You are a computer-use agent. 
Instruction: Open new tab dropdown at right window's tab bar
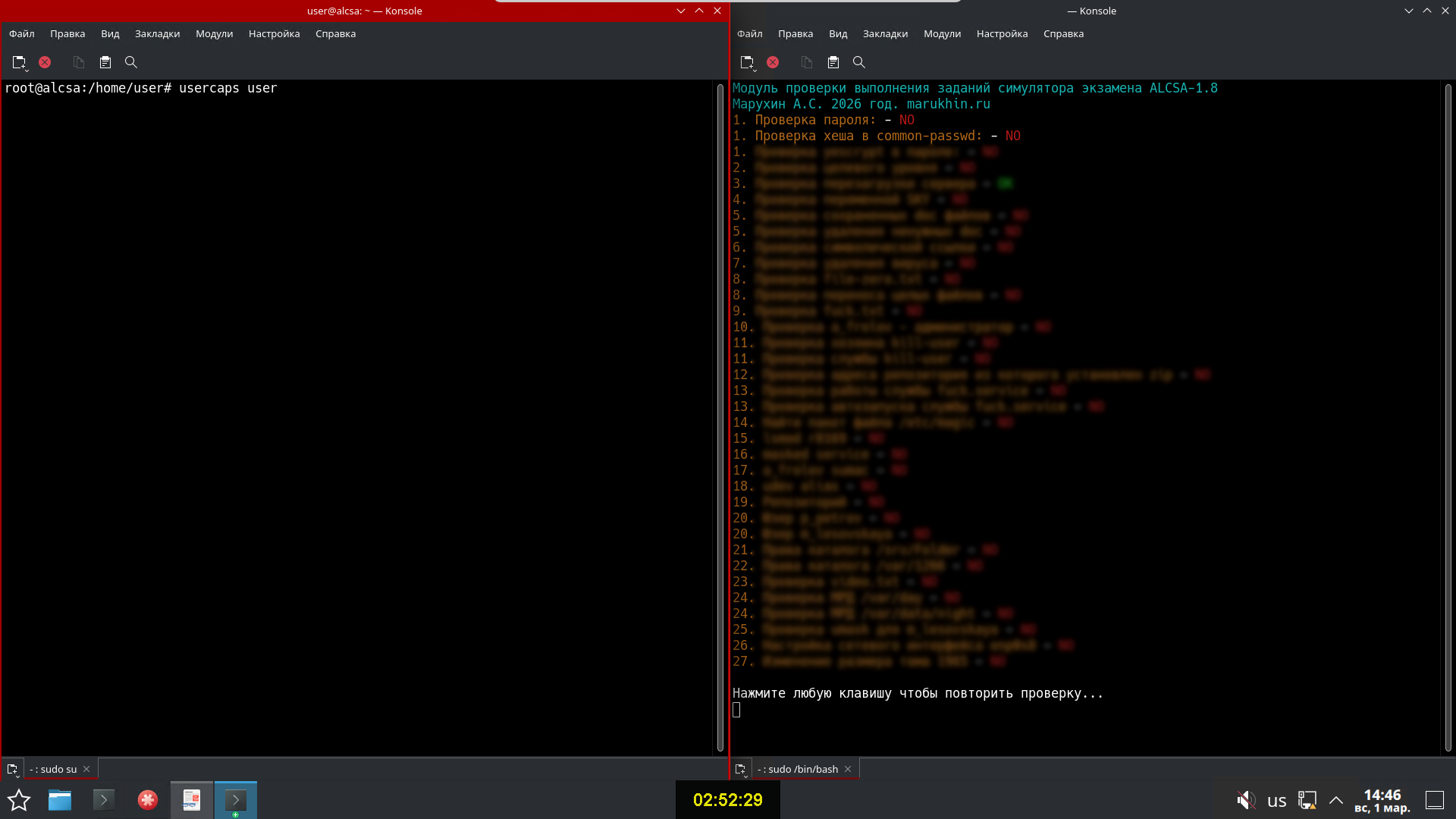click(741, 769)
